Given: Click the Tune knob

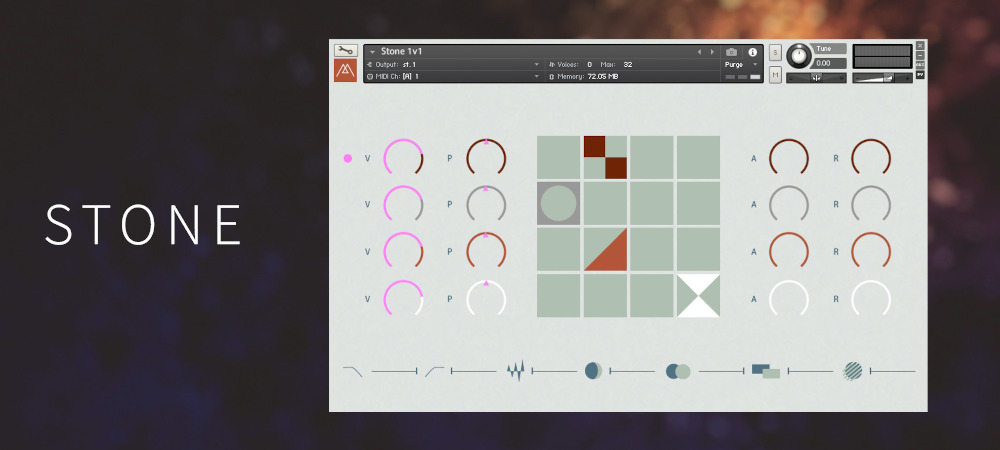Looking at the screenshot, I should [x=799, y=56].
